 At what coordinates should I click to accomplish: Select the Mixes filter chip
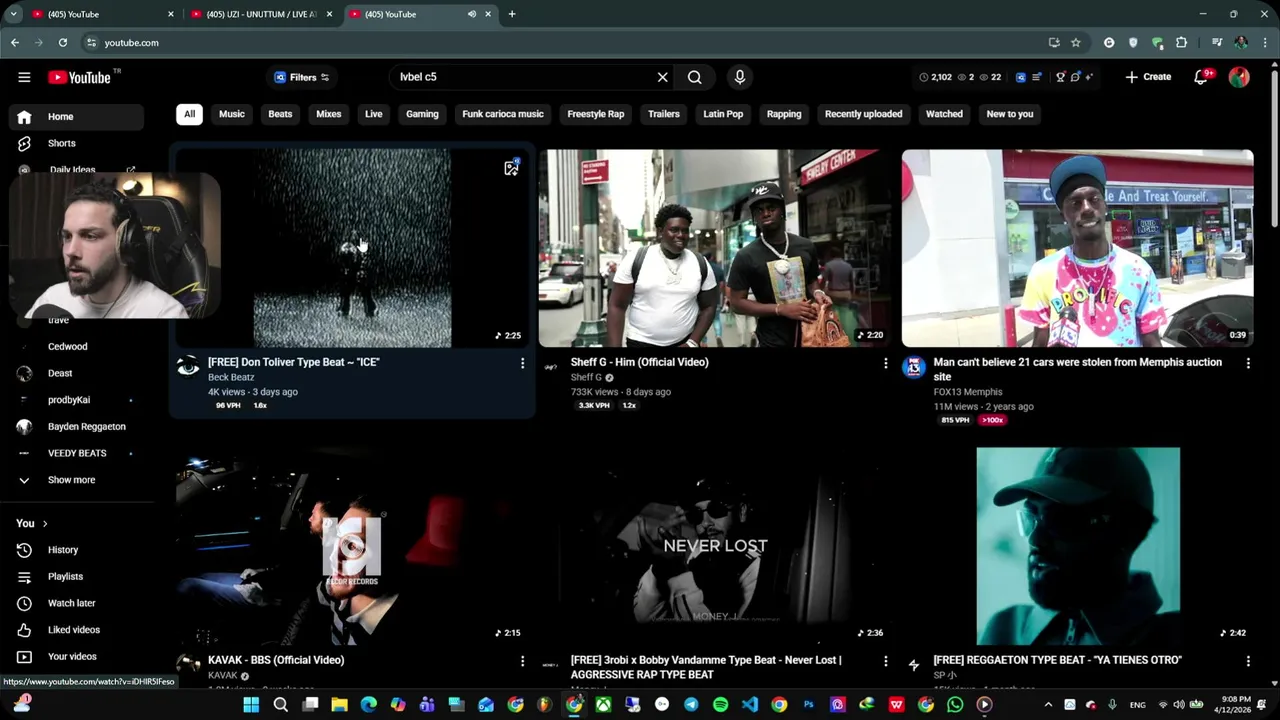[329, 114]
